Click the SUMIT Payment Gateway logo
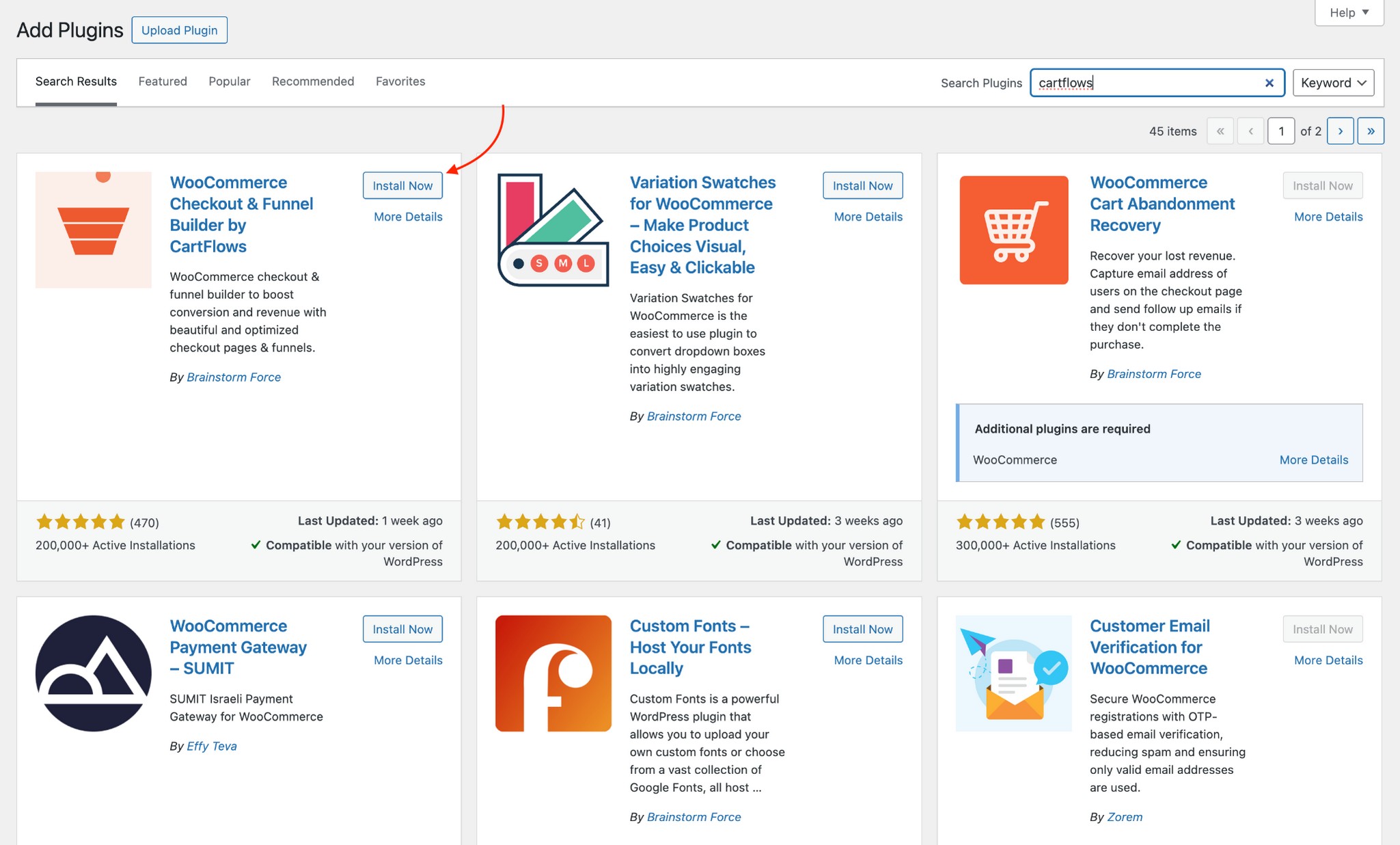The height and width of the screenshot is (845, 1400). (x=94, y=673)
